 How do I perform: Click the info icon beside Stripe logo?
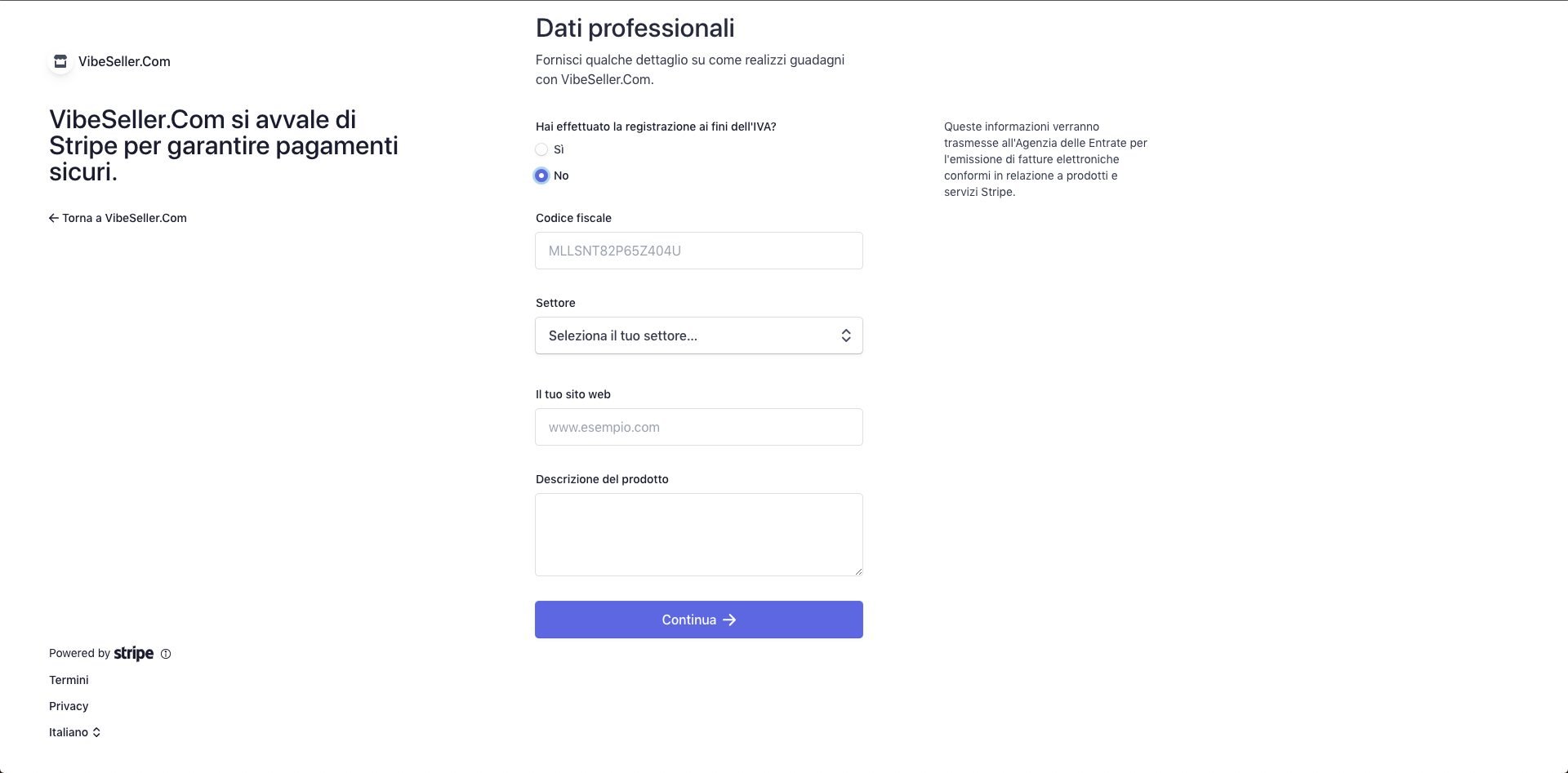tap(166, 654)
